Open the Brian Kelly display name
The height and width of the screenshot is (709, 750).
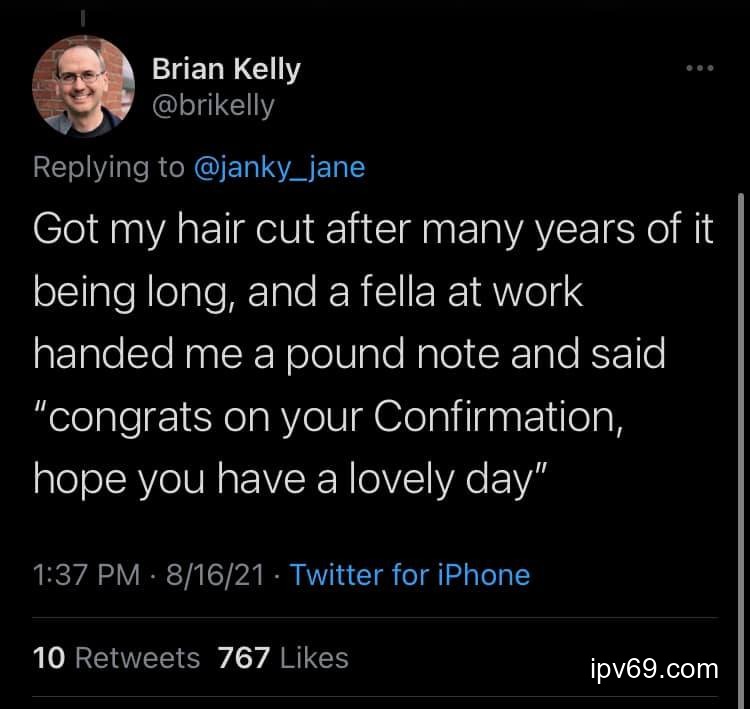pyautogui.click(x=225, y=69)
